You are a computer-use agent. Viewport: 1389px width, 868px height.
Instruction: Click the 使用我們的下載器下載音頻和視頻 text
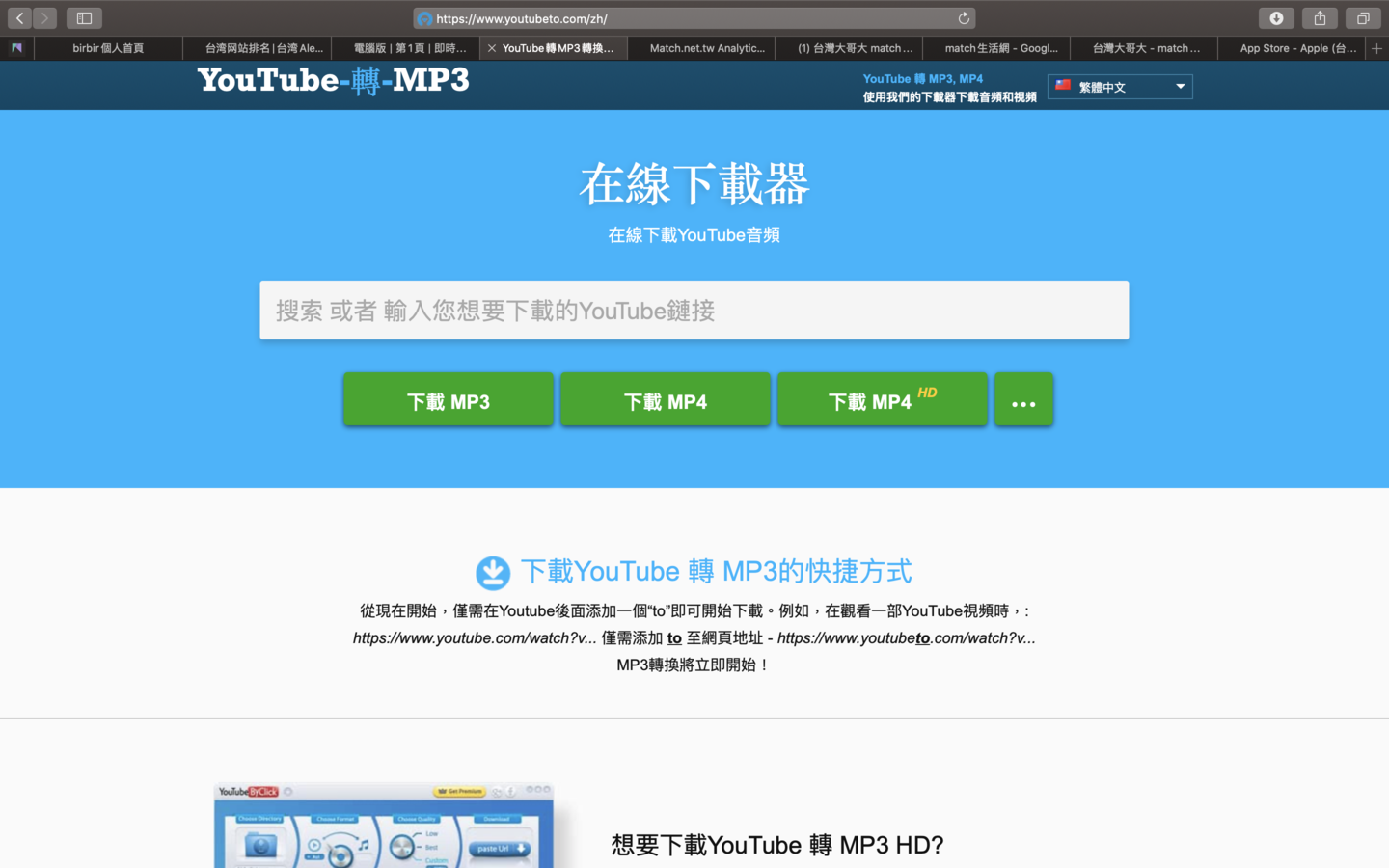(950, 97)
